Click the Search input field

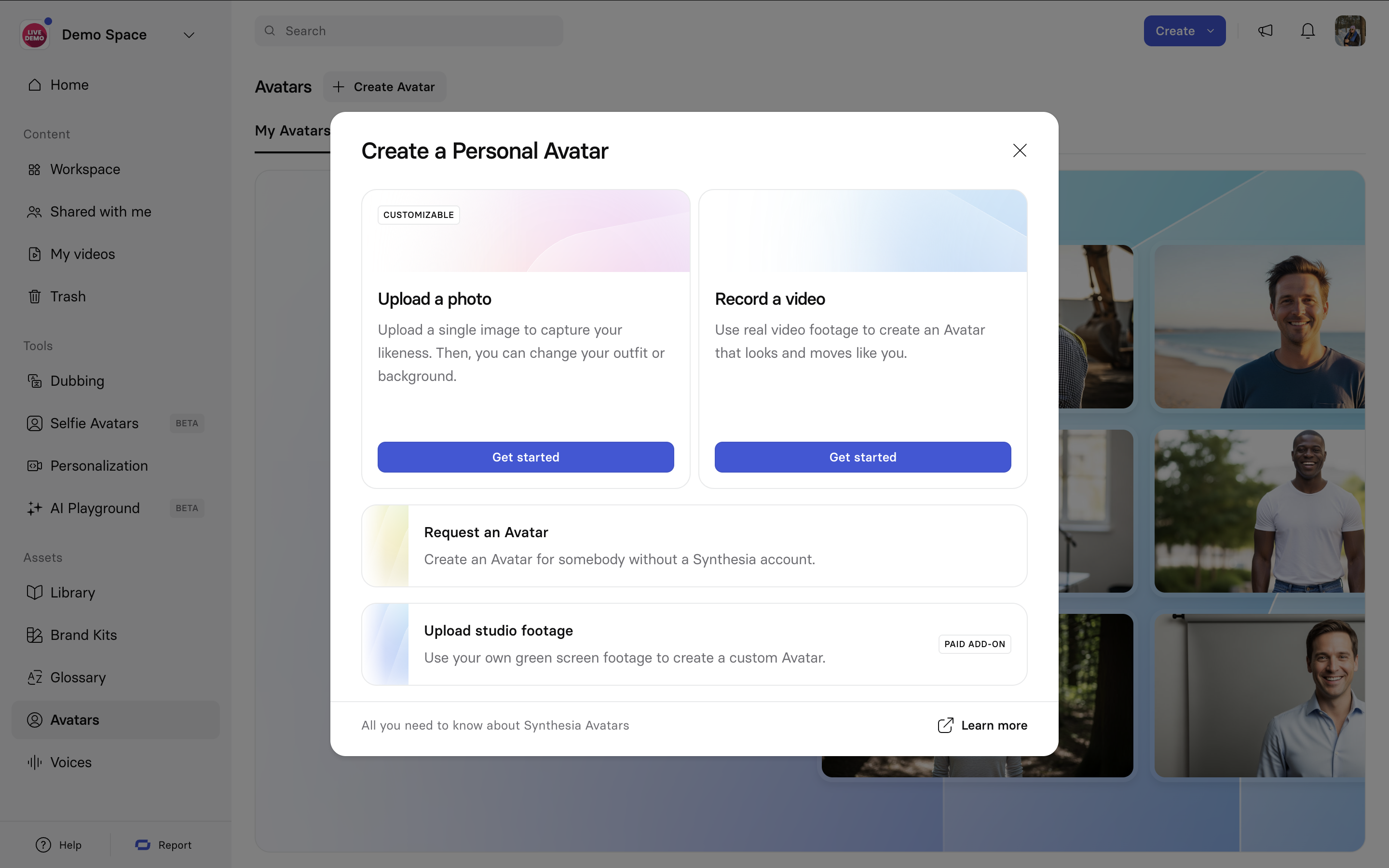pyautogui.click(x=409, y=31)
